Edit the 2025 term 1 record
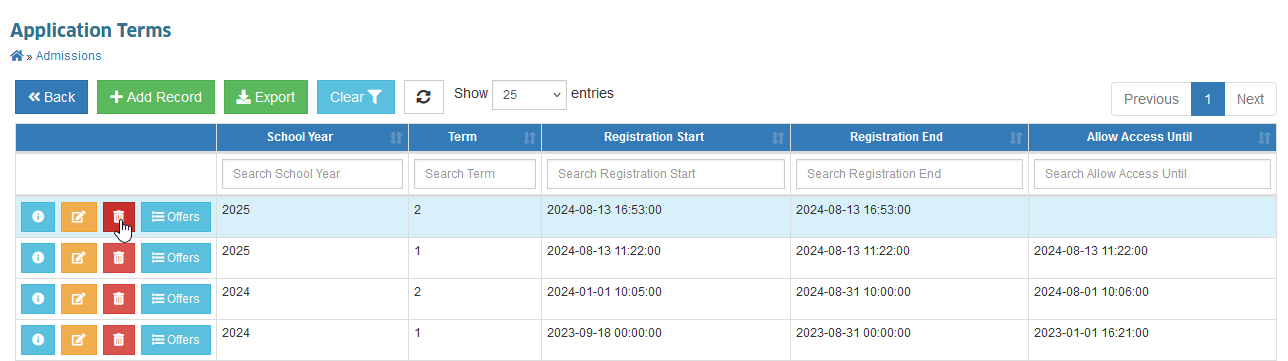The height and width of the screenshot is (361, 1288). (79, 258)
